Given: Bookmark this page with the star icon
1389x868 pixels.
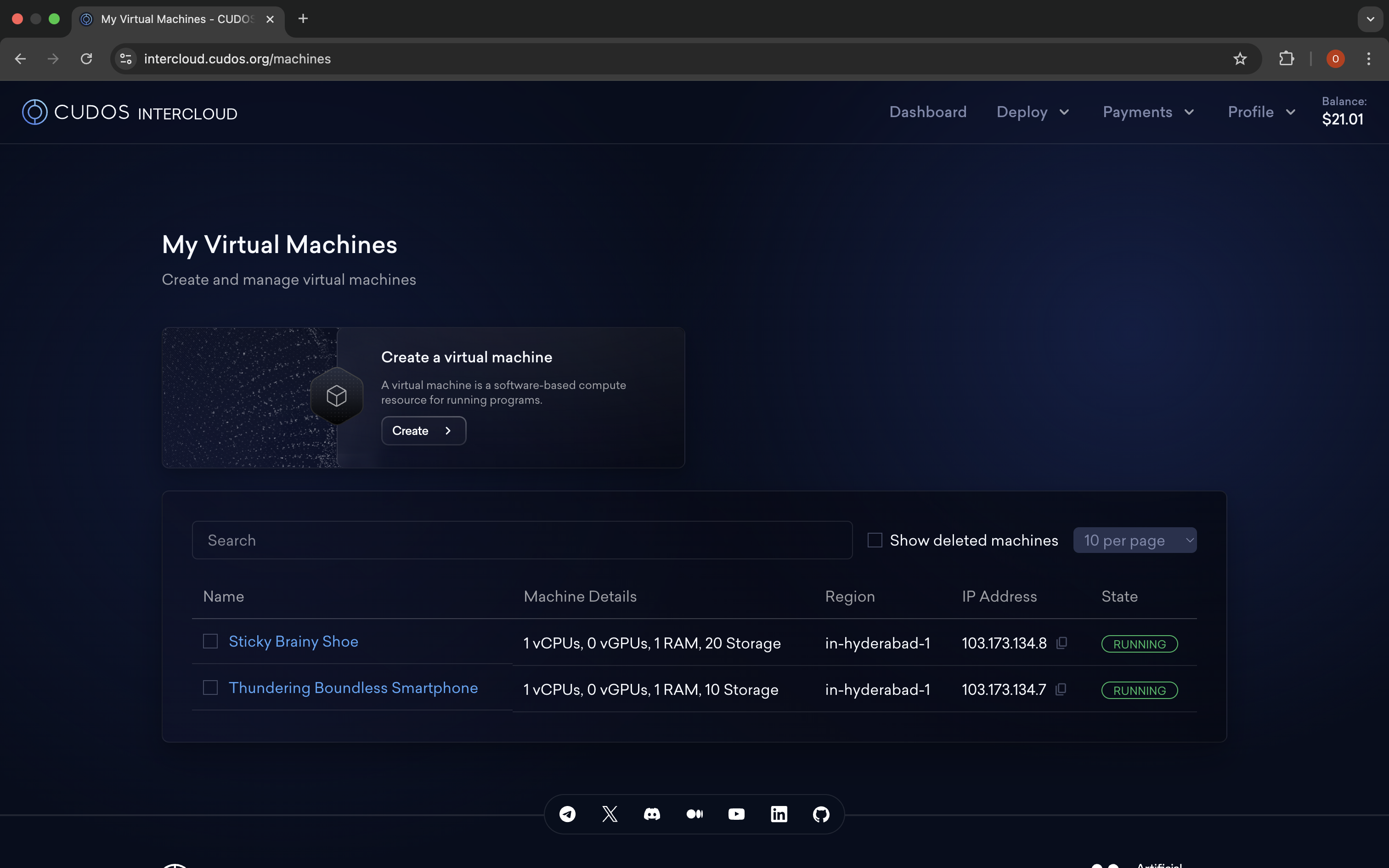Looking at the screenshot, I should (1240, 59).
